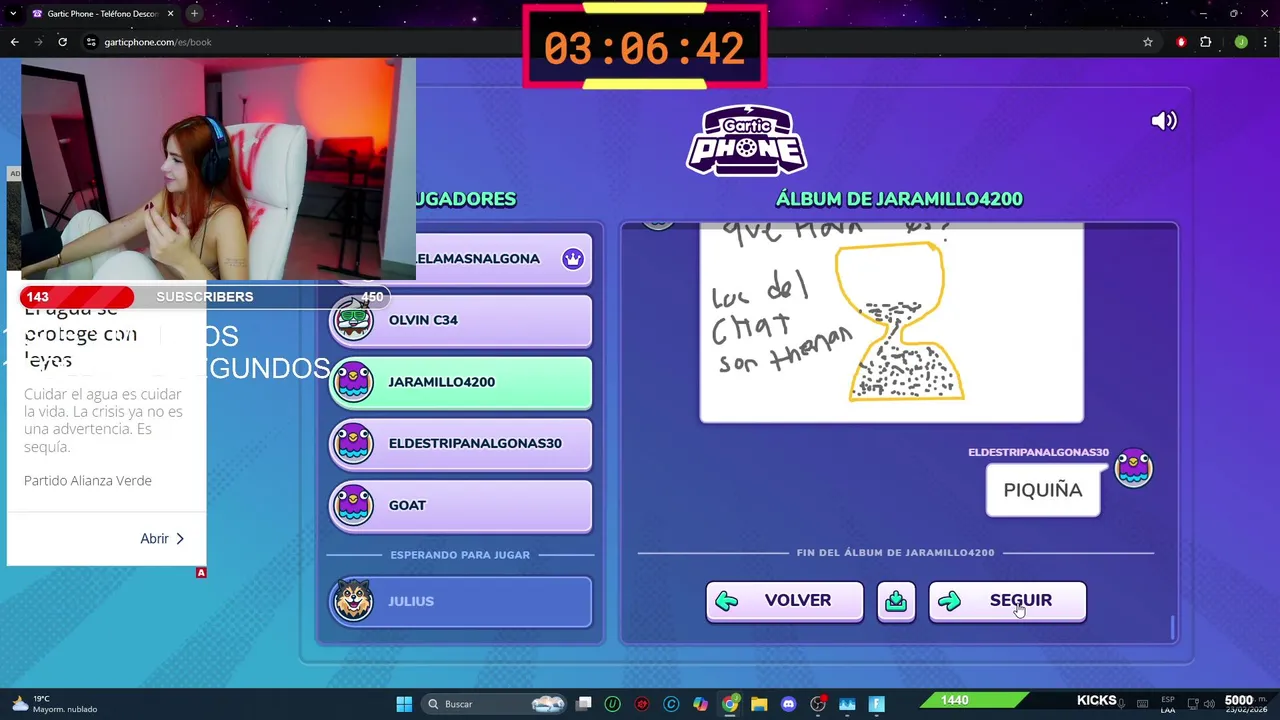Click JARAMILLO4200's bird avatar

[x=353, y=382]
